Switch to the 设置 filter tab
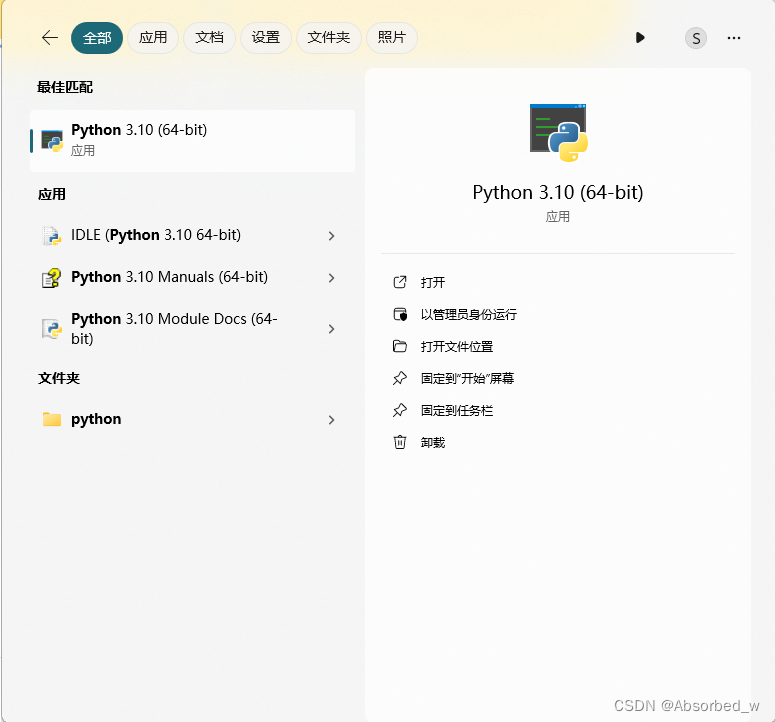This screenshot has height=722, width=775. tap(265, 38)
